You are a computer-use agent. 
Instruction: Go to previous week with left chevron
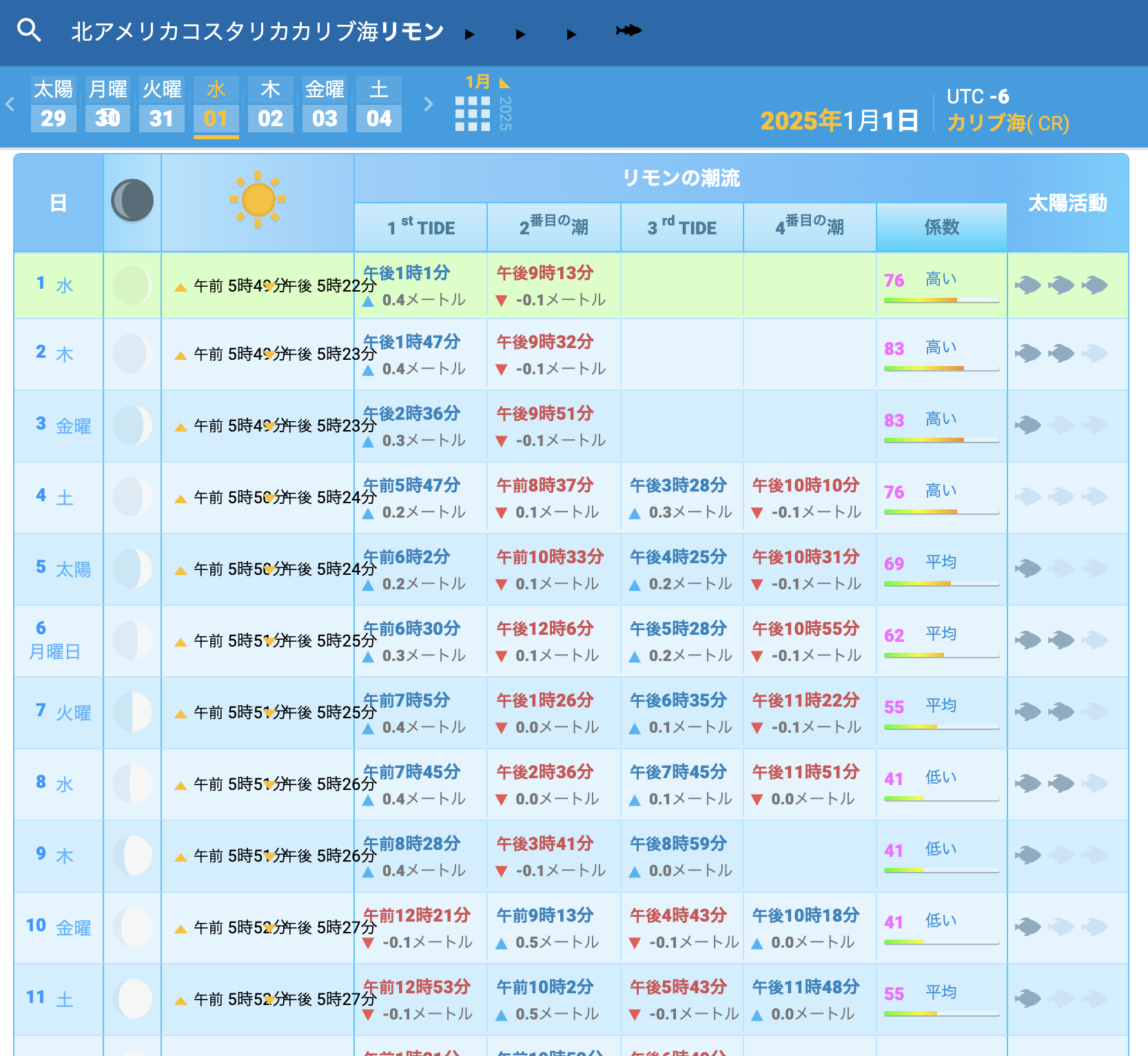(x=10, y=105)
